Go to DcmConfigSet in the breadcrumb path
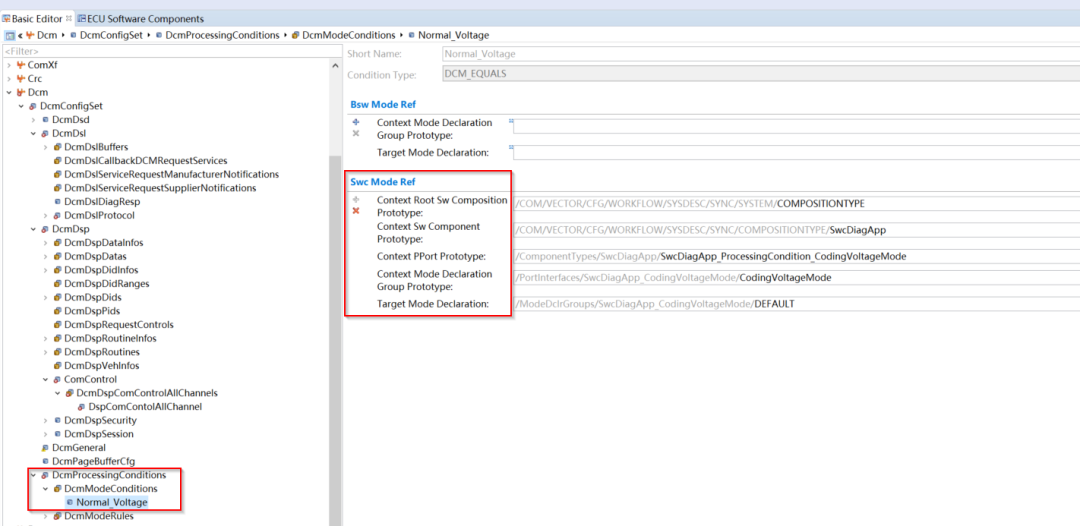 (112, 35)
